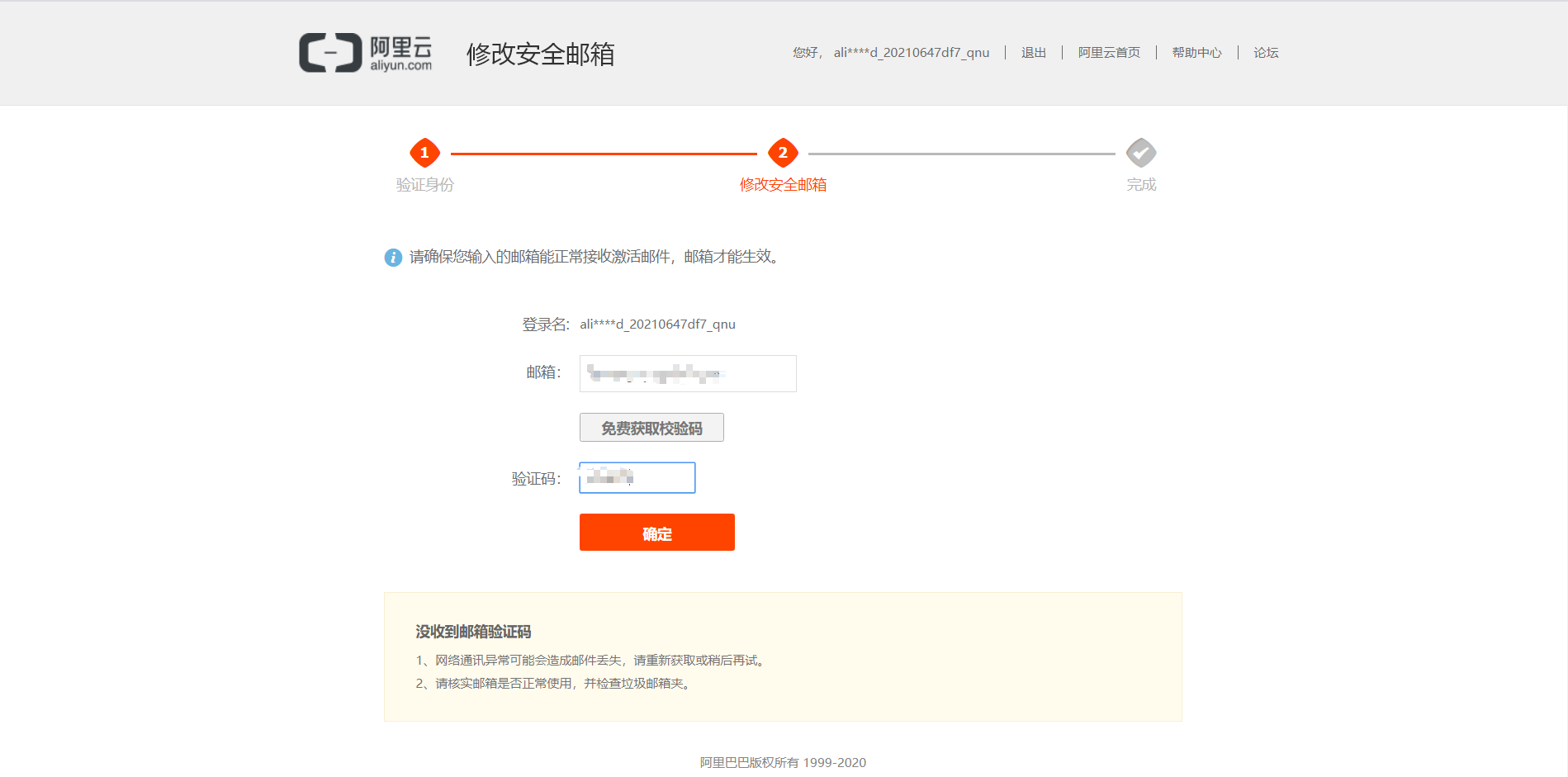Open the 阿里云首页 link
The height and width of the screenshot is (777, 1568).
point(1109,53)
